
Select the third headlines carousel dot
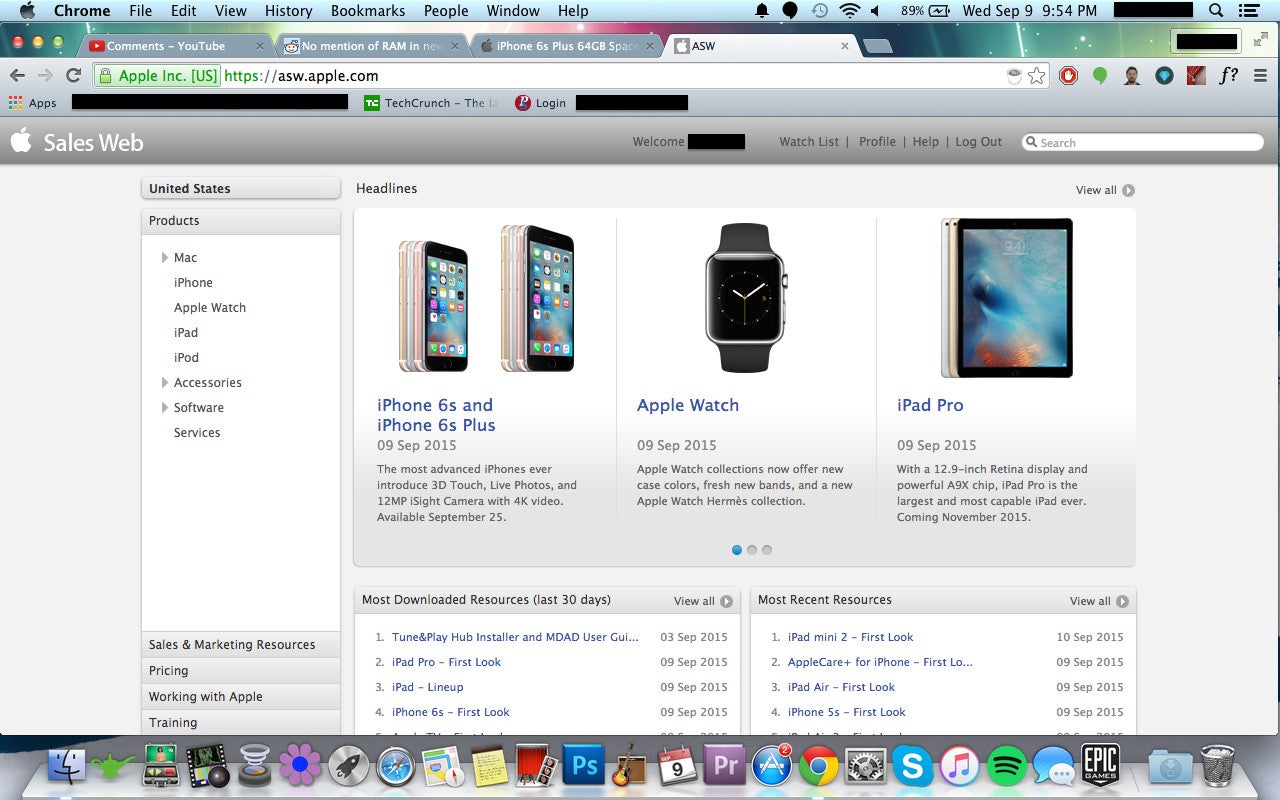pyautogui.click(x=767, y=550)
